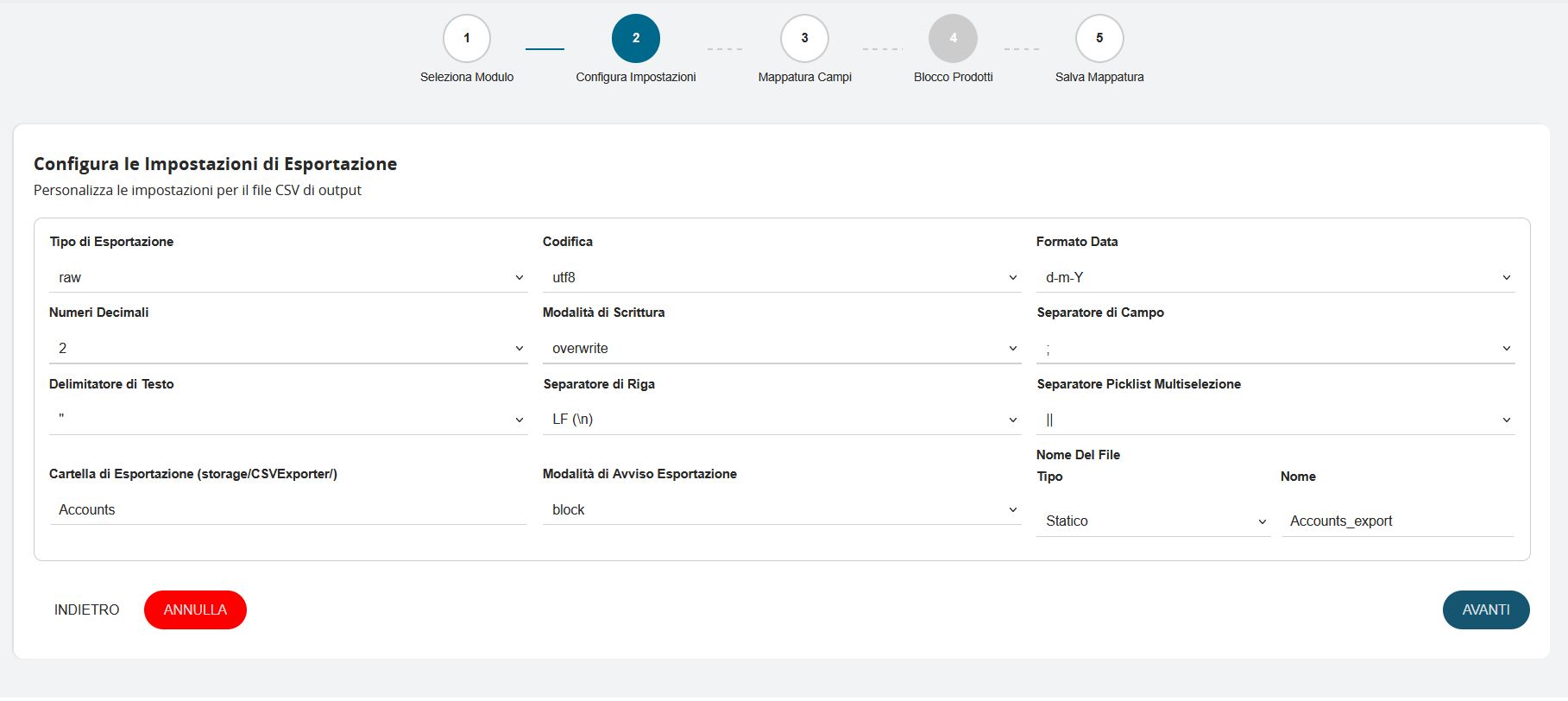Click step 1 Seleziona Modulo circle

coord(467,39)
